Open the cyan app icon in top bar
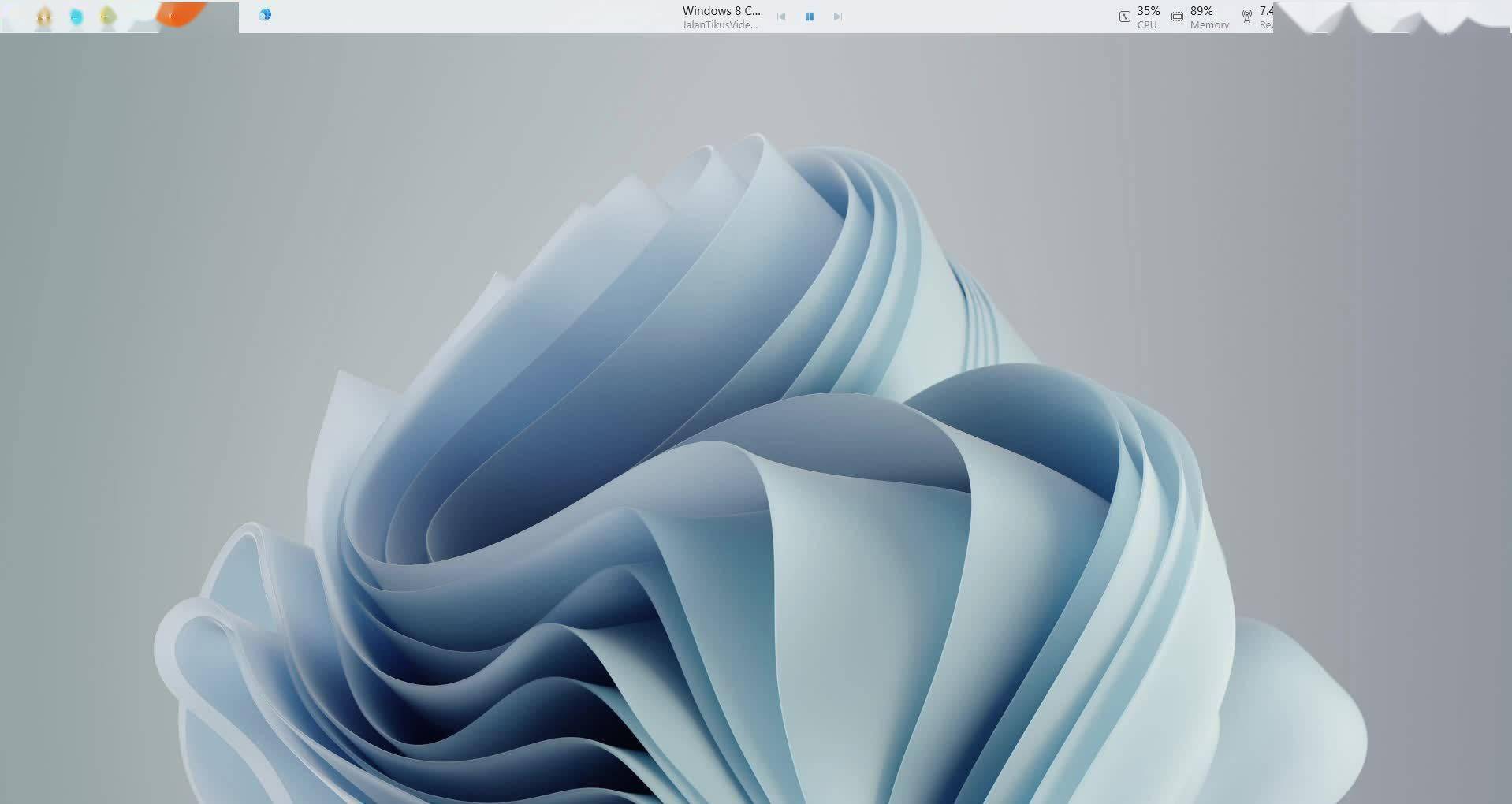Viewport: 1512px width, 804px height. [x=76, y=17]
